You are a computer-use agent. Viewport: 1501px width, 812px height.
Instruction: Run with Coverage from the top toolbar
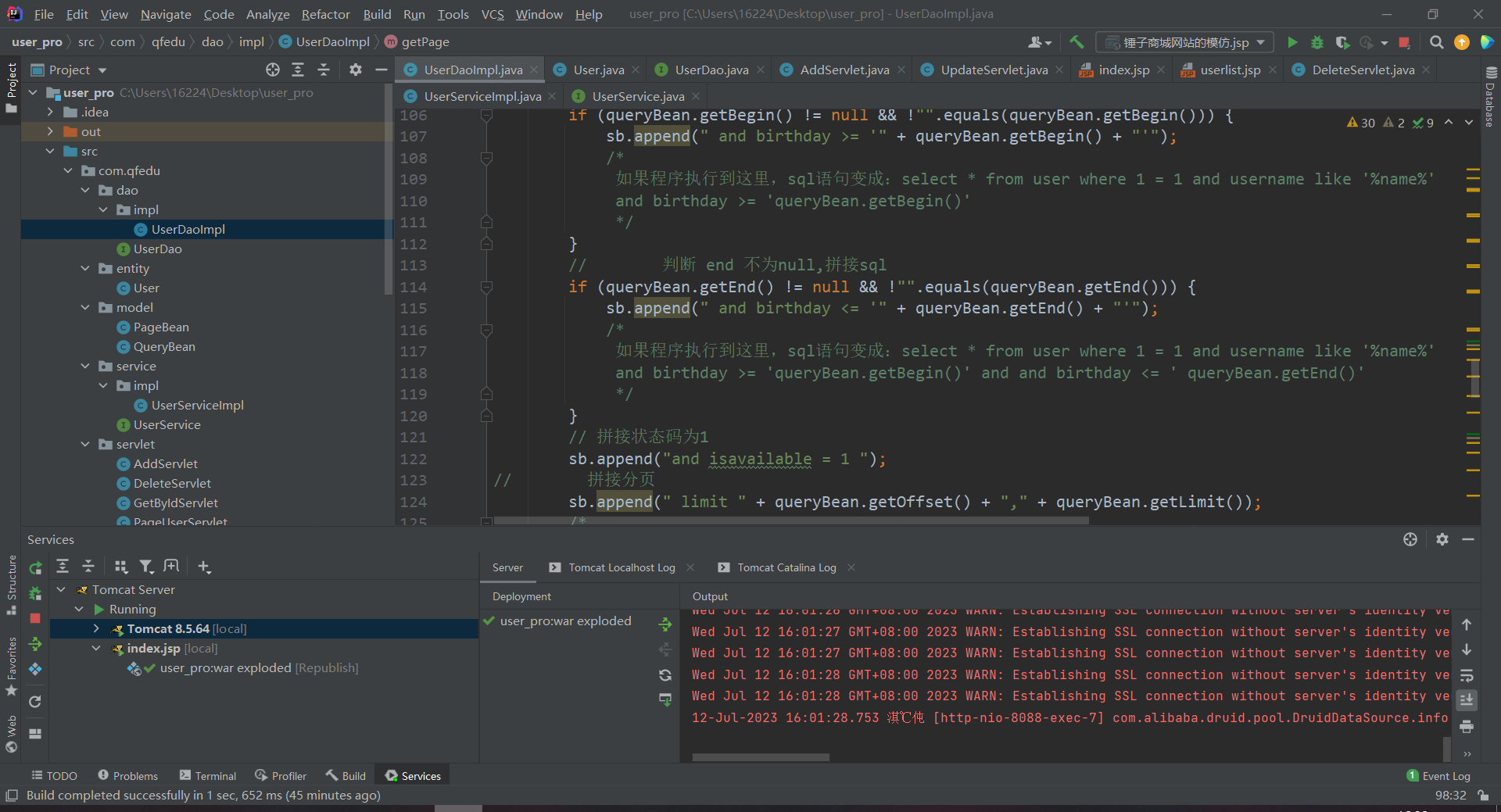(x=1342, y=42)
